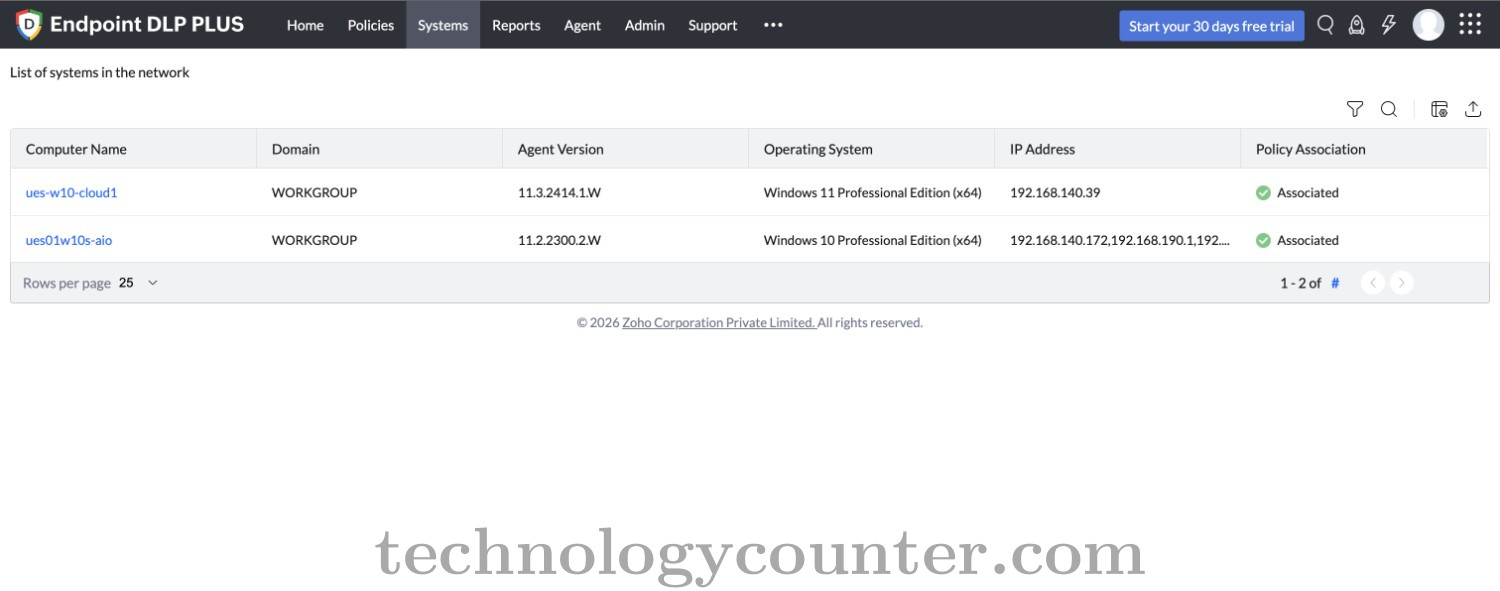Open computer ues-w10-cloud1 link
Image resolution: width=1500 pixels, height=591 pixels.
(71, 193)
